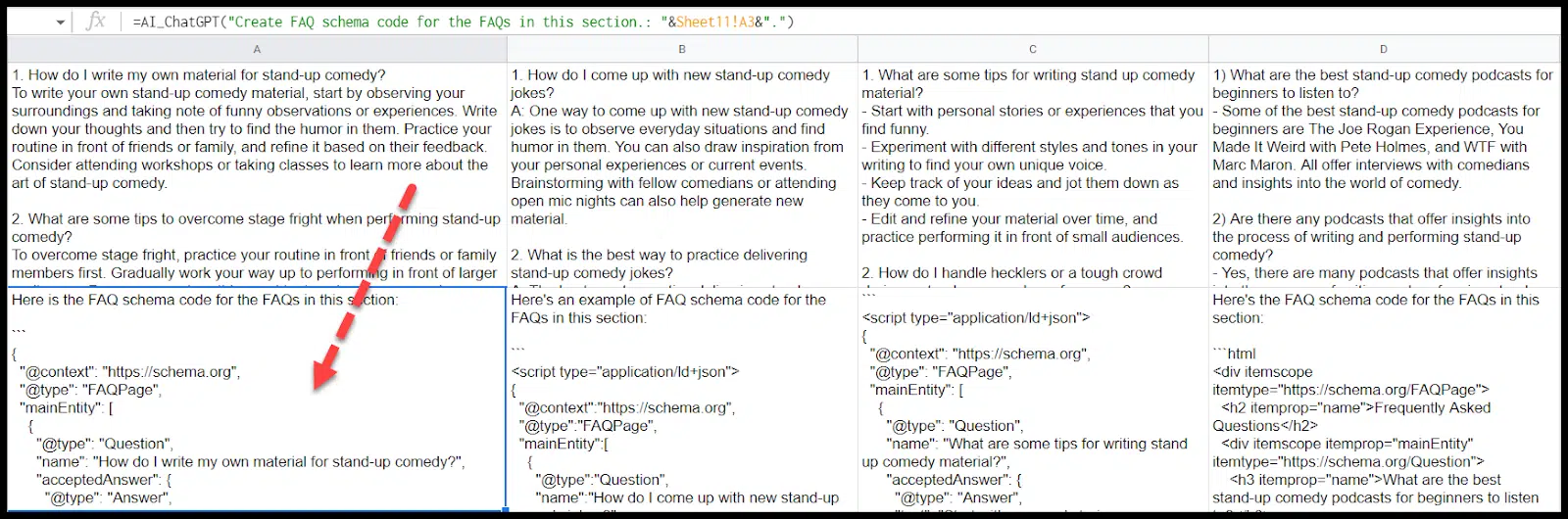
Task: Select column D header
Action: click(1383, 49)
